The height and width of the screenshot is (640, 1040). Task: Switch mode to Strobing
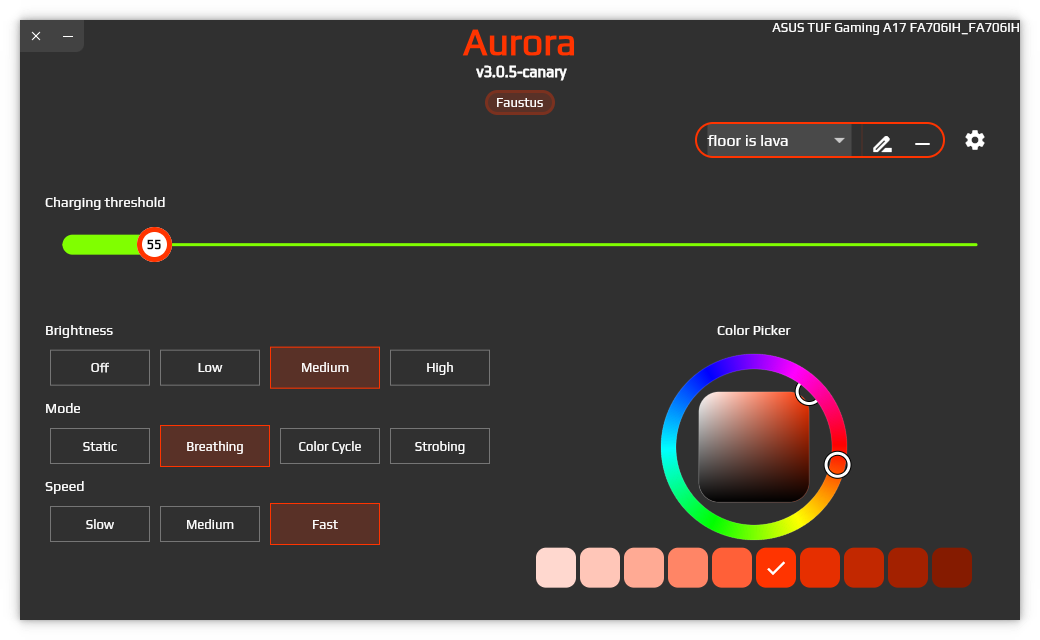[440, 446]
